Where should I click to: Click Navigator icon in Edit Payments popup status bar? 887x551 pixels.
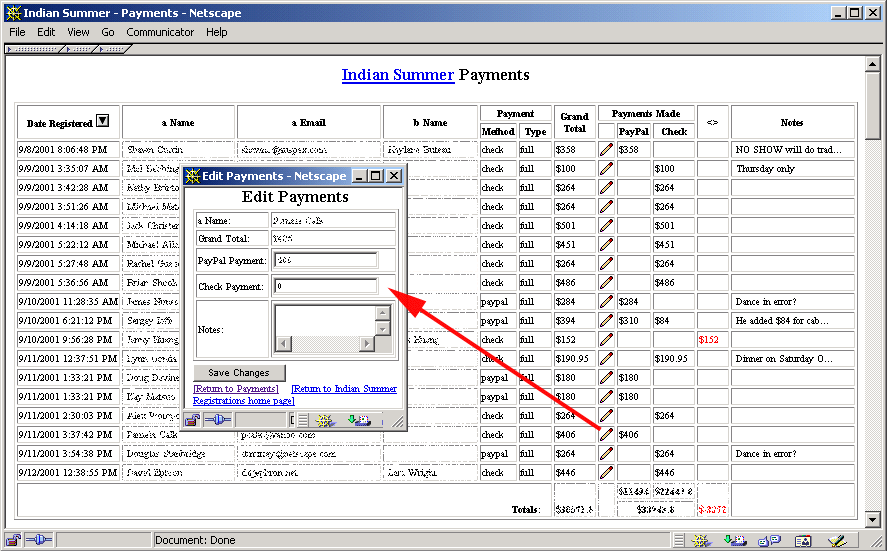(x=325, y=420)
